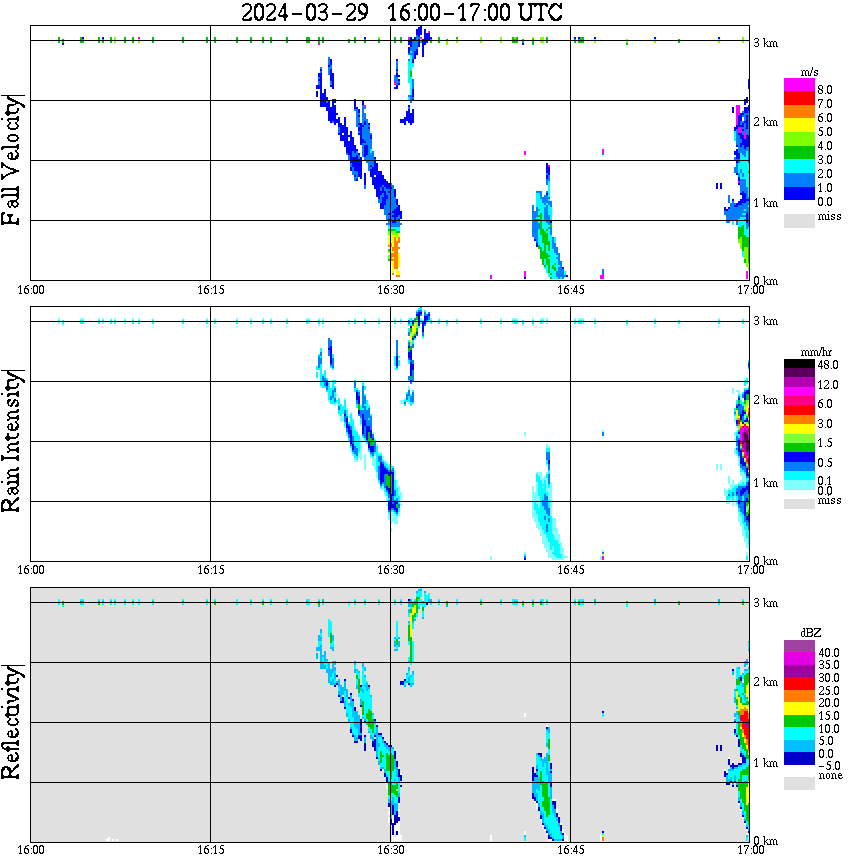Click the 2 km label of Rain Intensity plot

click(765, 400)
